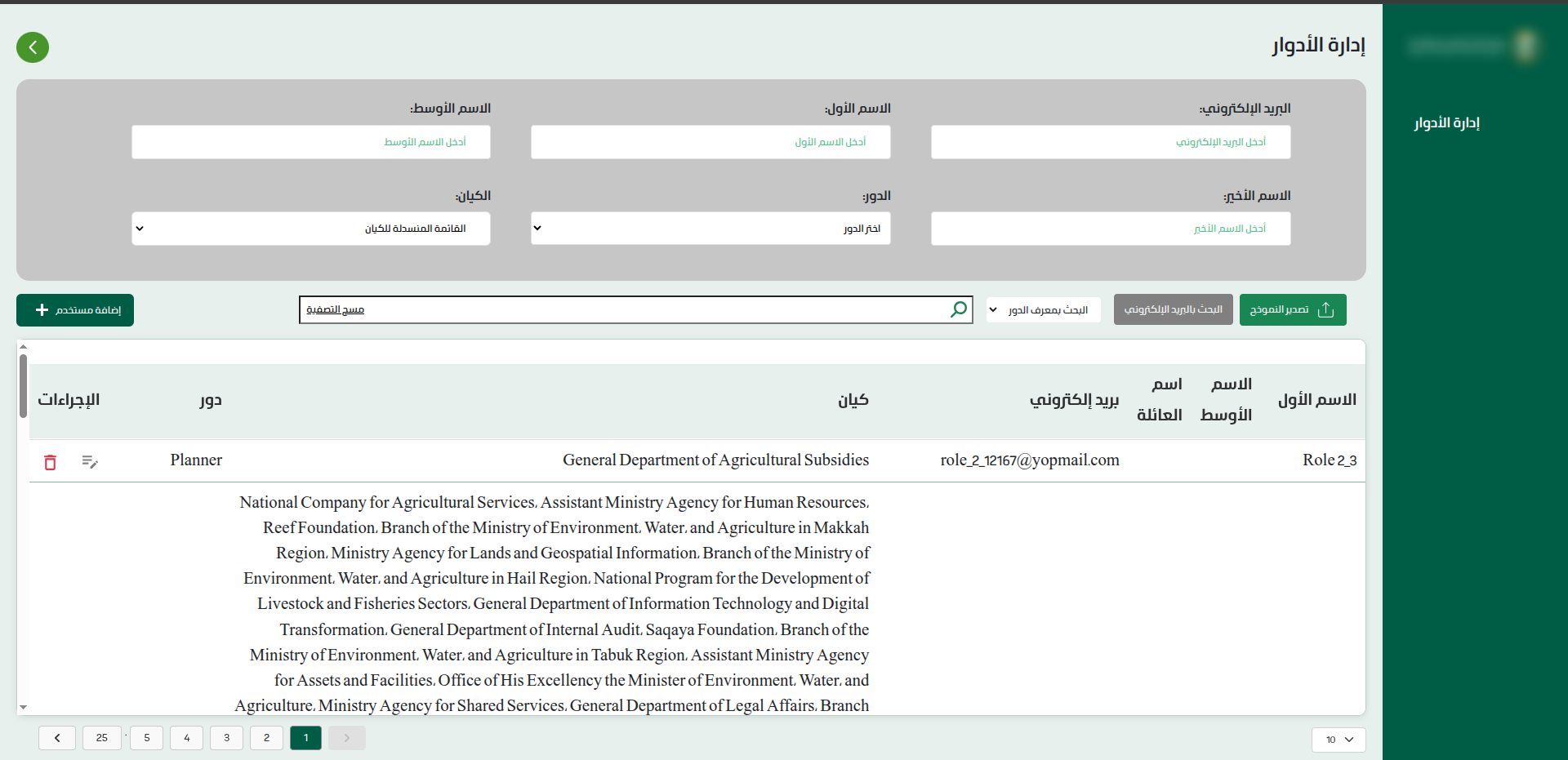Click the clear filter (مسح التصفية) link

335,310
